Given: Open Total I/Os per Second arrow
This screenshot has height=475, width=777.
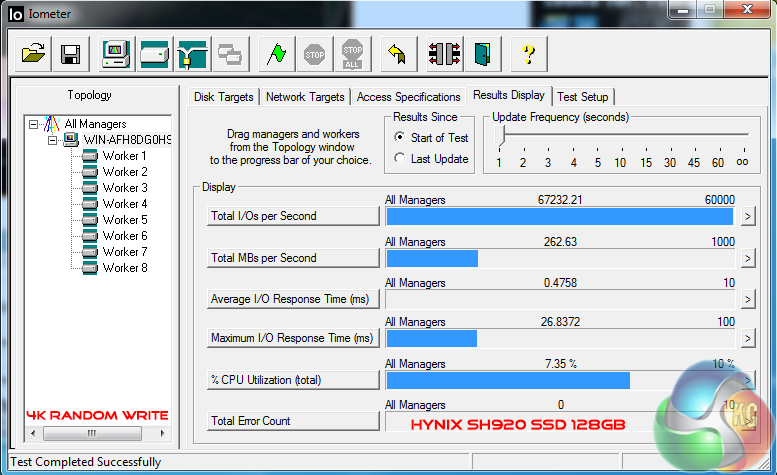Looking at the screenshot, I should point(748,216).
